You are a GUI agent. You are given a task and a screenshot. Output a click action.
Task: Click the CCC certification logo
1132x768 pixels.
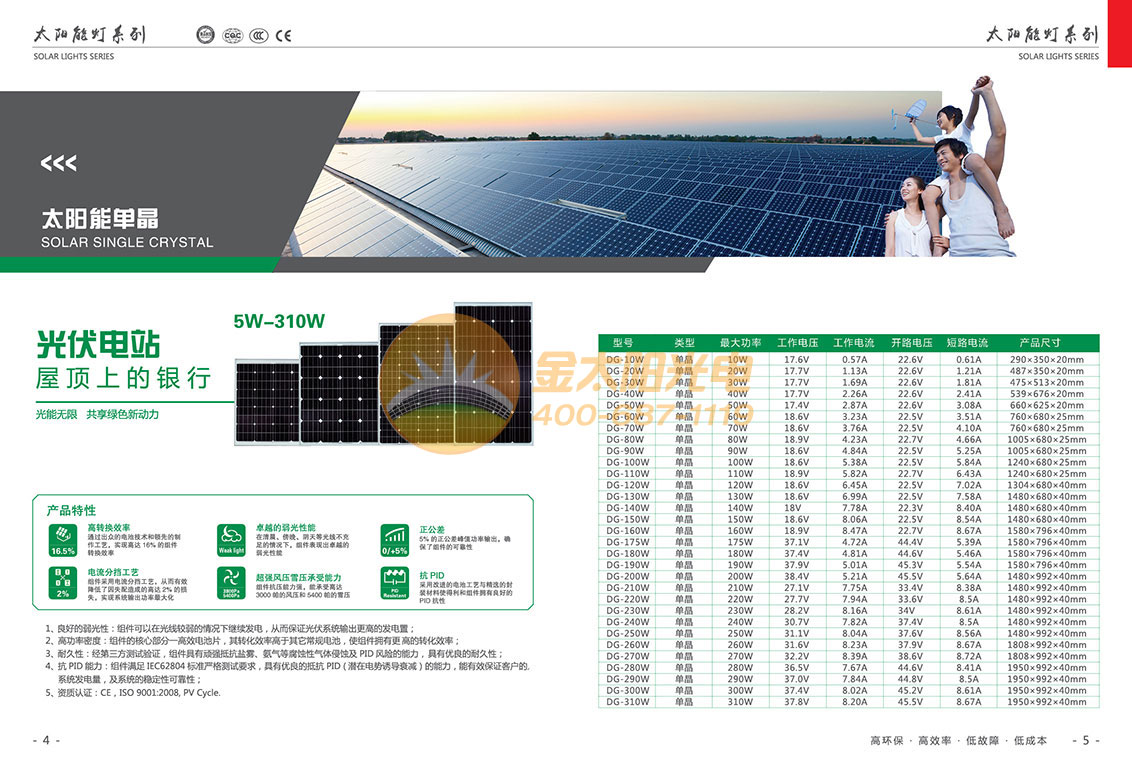(x=258, y=36)
